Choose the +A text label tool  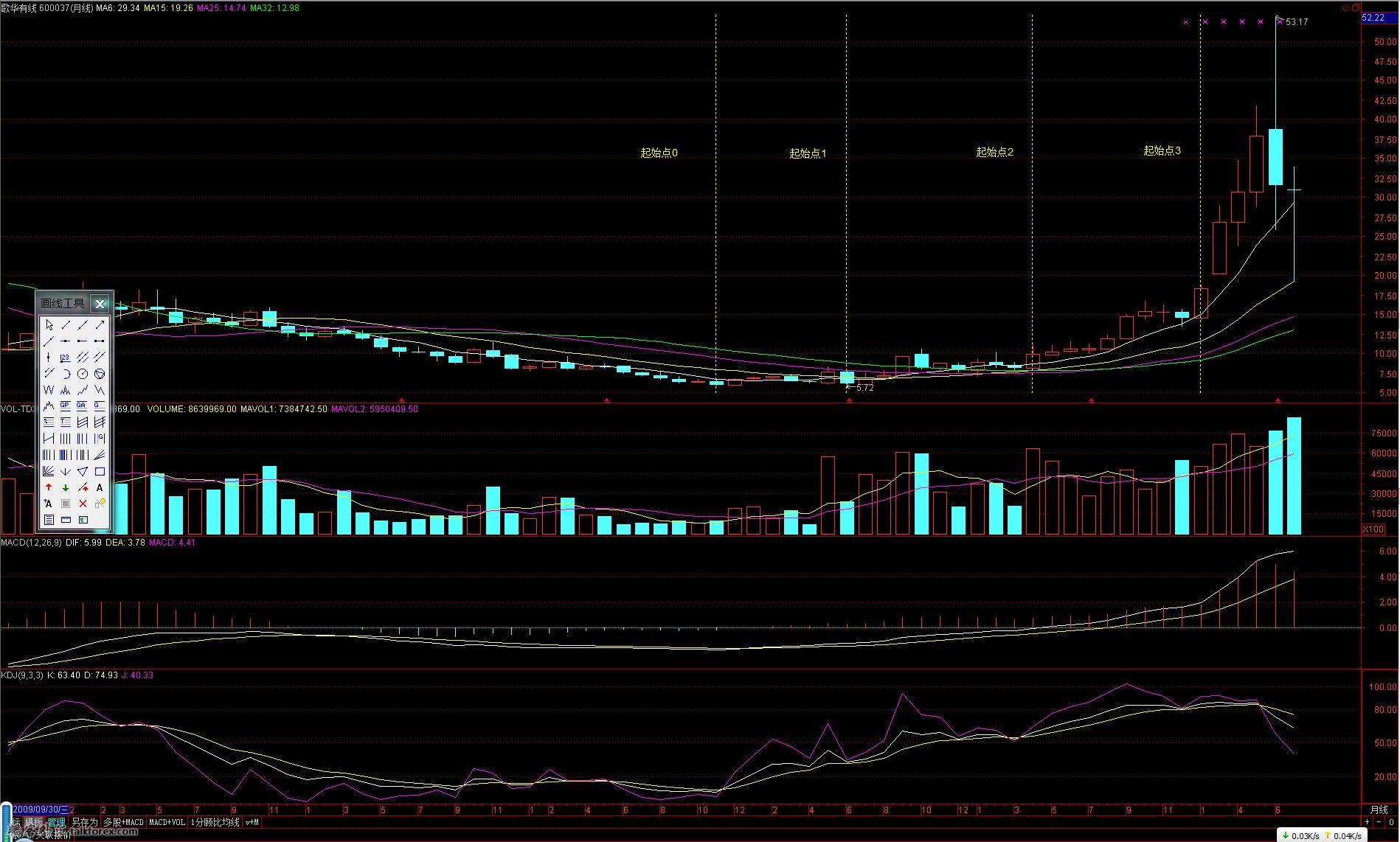tap(49, 503)
